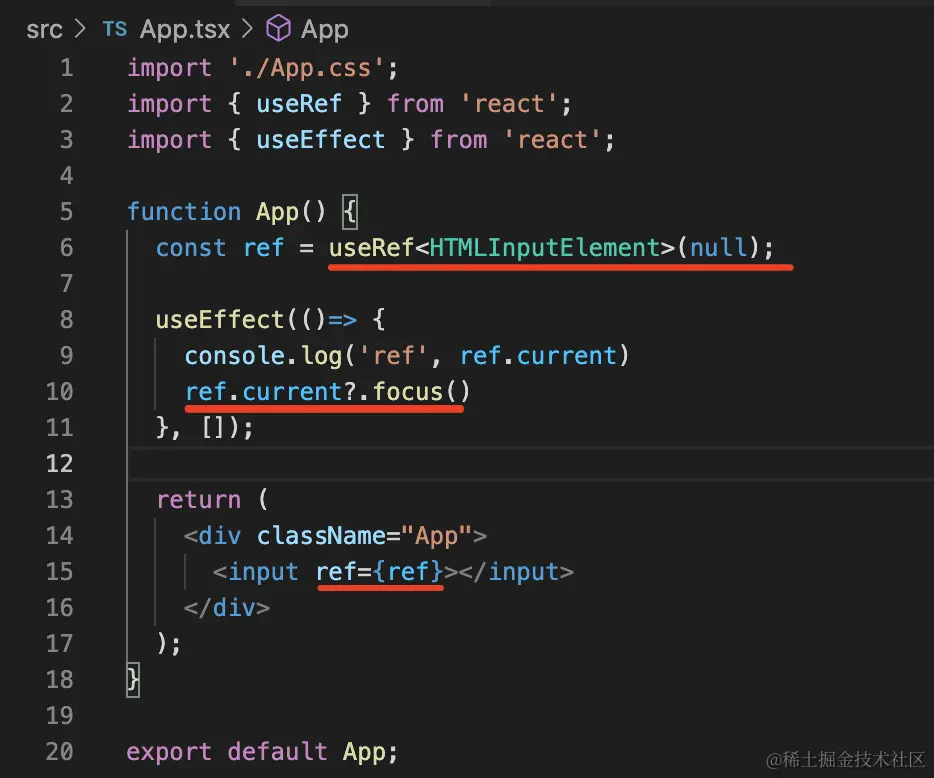Image resolution: width=934 pixels, height=778 pixels.
Task: Click useEffect call on line 8
Action: click(x=220, y=319)
